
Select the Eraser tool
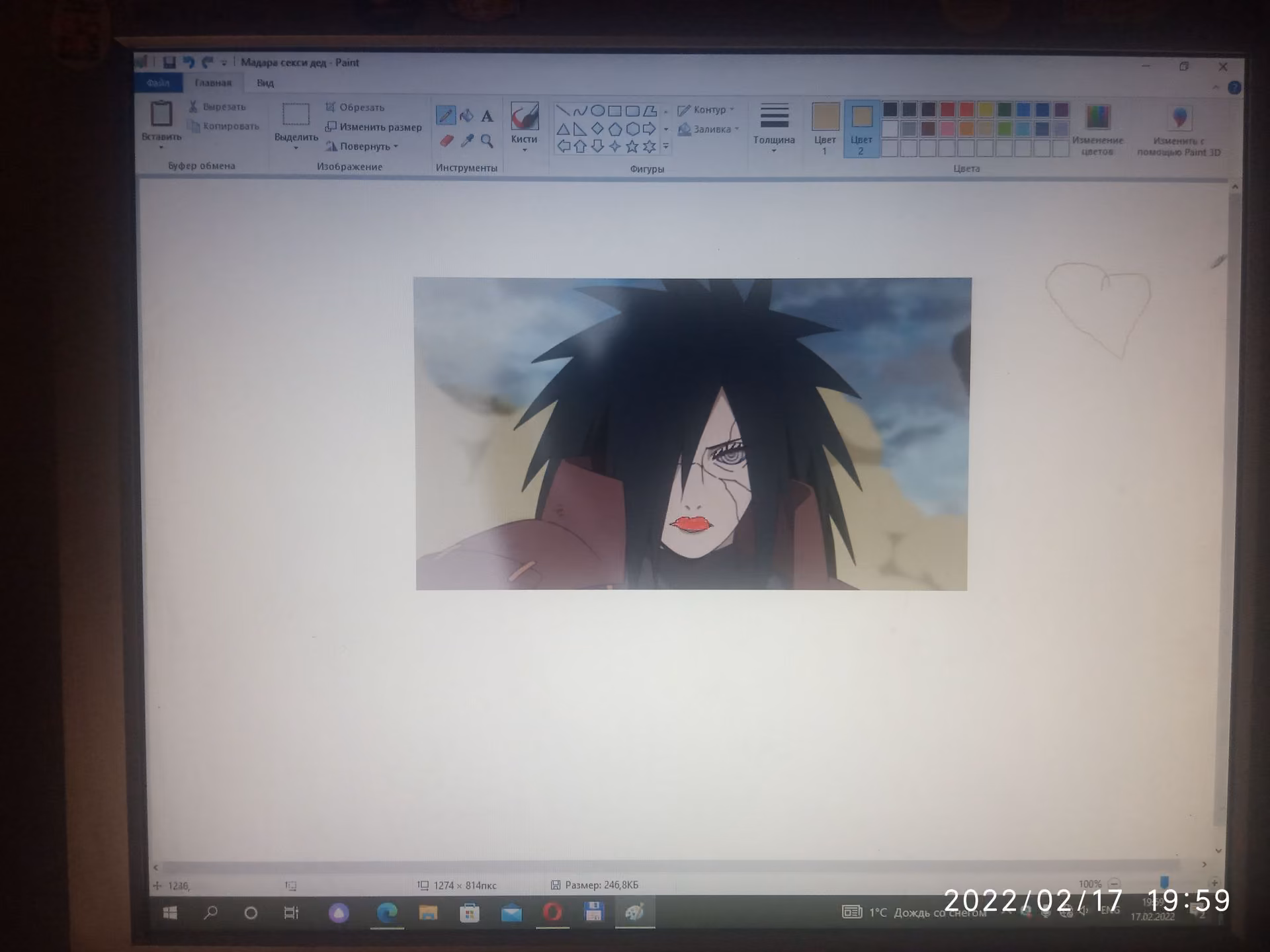pos(446,141)
